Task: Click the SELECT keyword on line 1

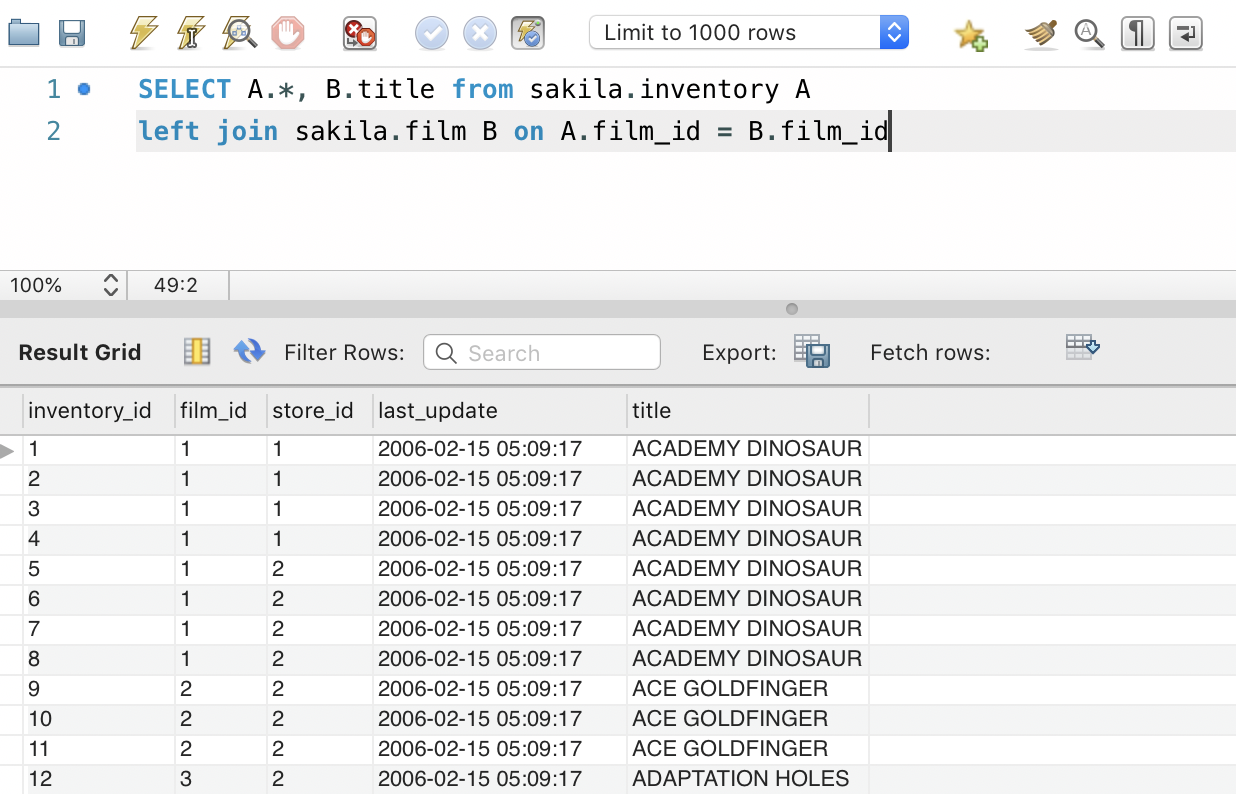Action: (184, 89)
